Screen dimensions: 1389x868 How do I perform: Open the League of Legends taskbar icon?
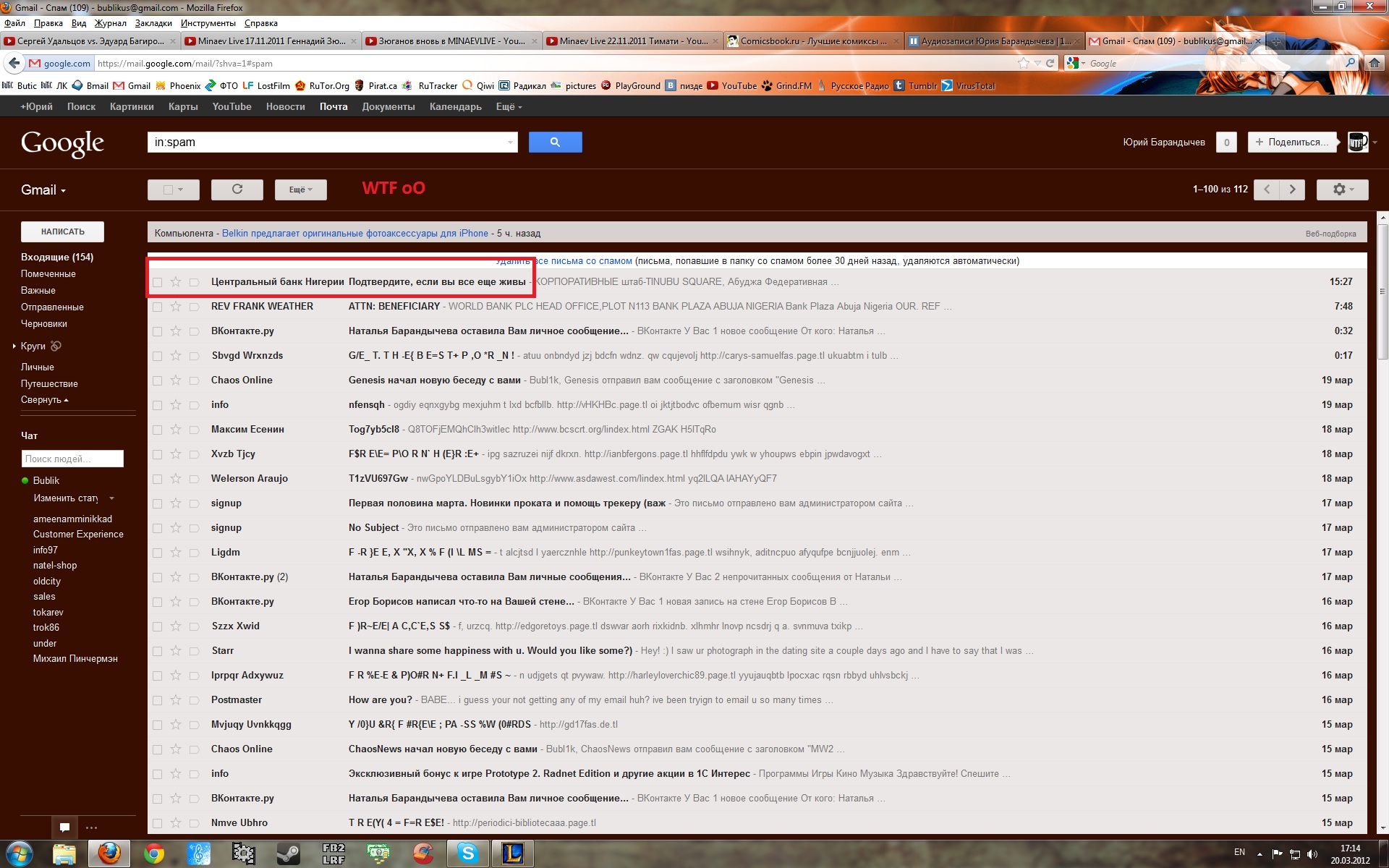(513, 854)
